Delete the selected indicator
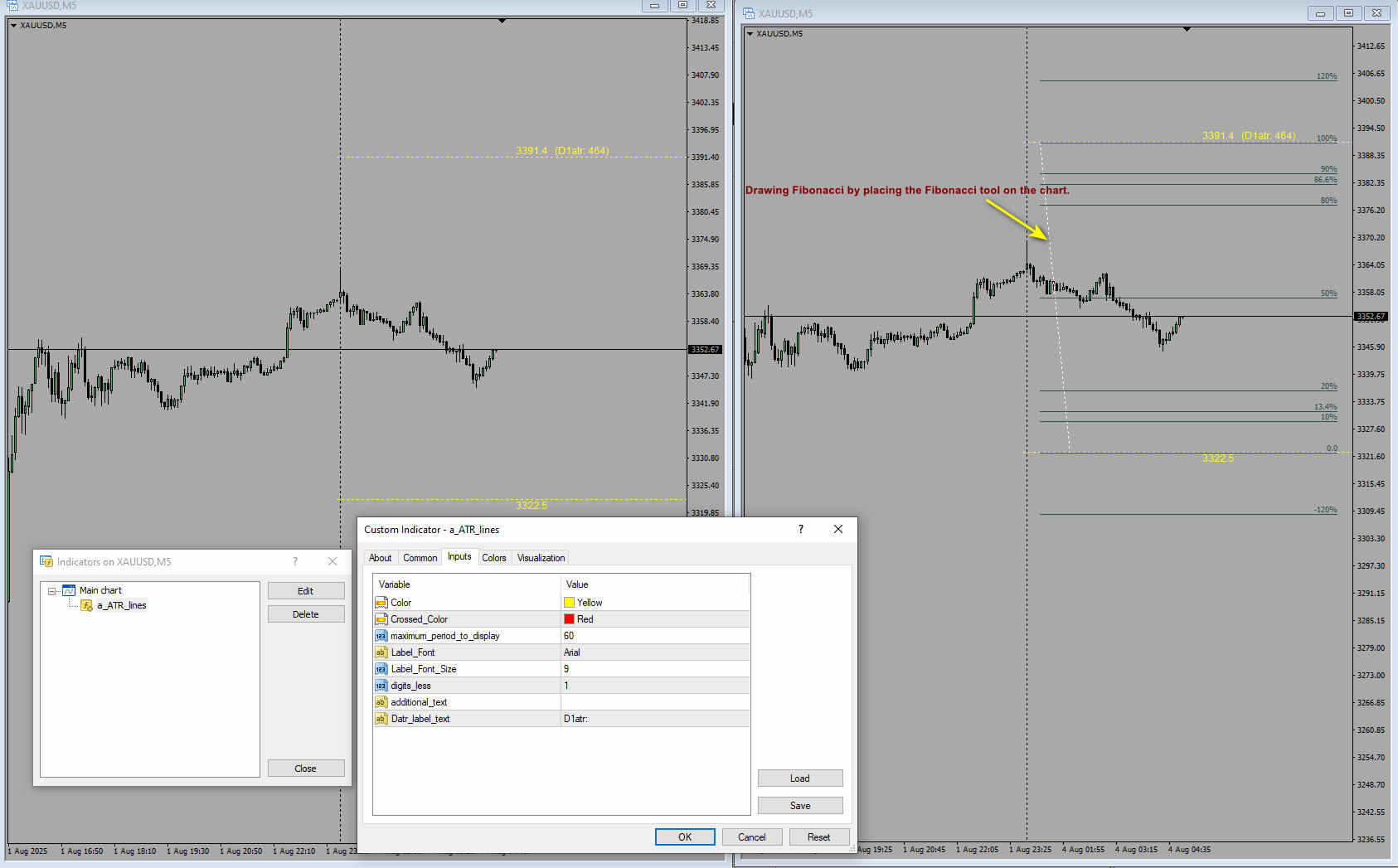 click(x=306, y=613)
